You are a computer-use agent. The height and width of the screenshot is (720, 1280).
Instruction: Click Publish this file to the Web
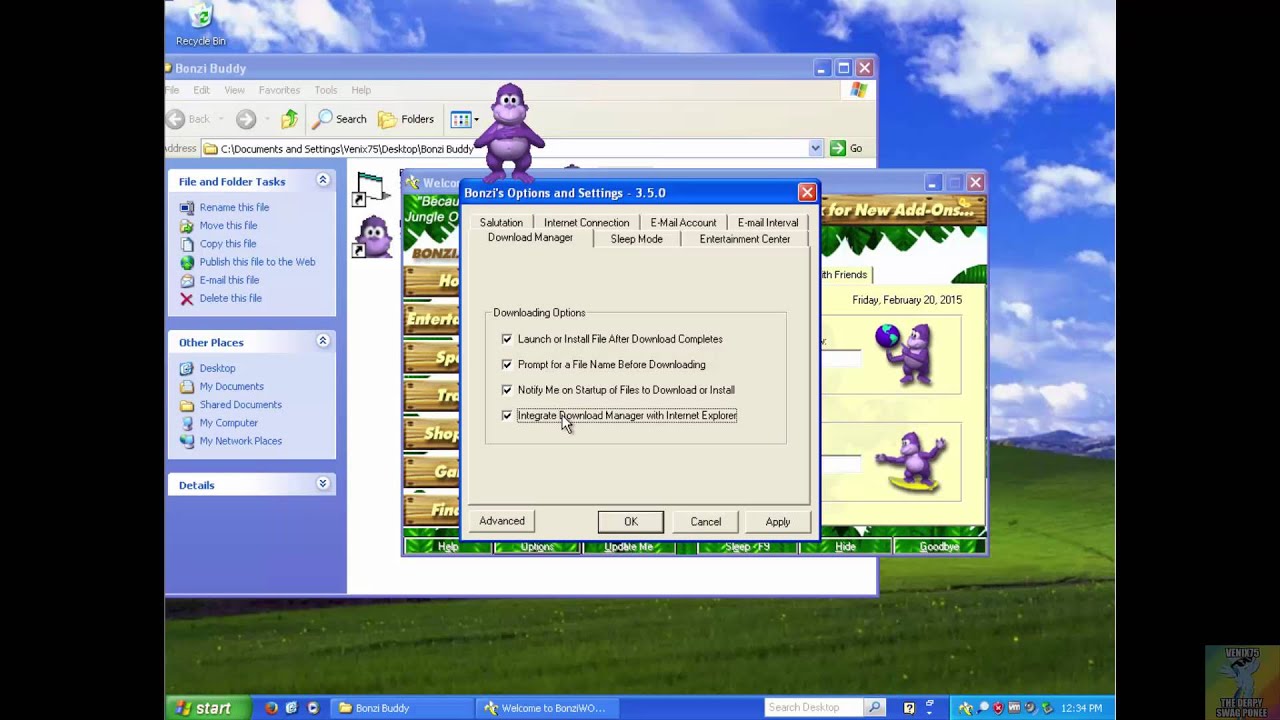pyautogui.click(x=257, y=261)
